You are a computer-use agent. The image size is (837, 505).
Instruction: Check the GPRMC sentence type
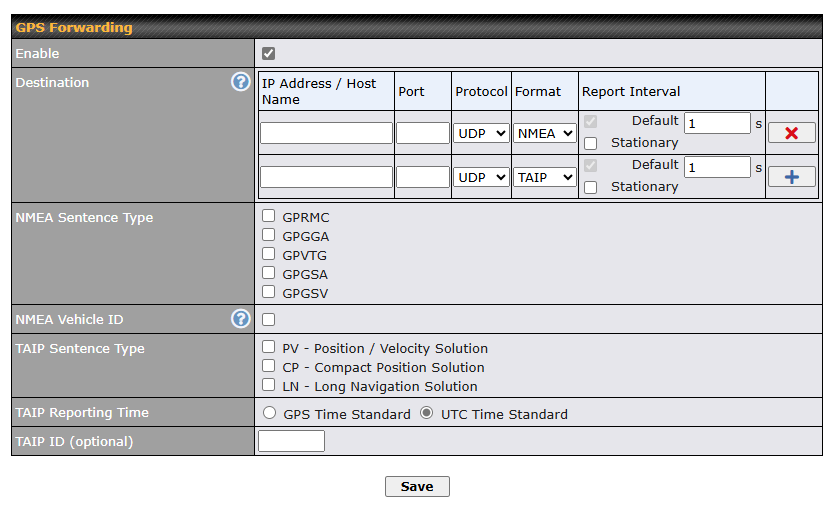(x=269, y=216)
